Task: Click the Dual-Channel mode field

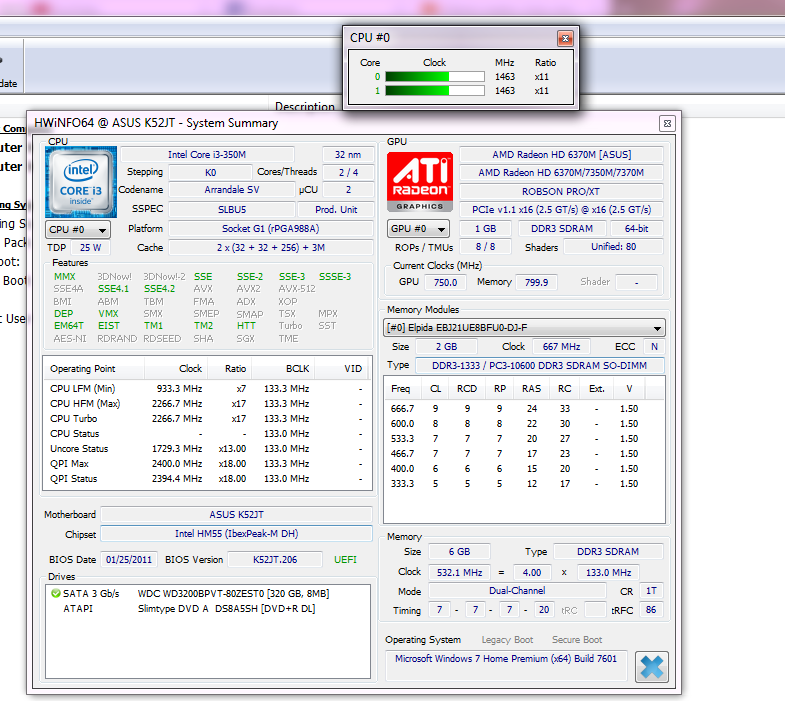Action: 517,591
